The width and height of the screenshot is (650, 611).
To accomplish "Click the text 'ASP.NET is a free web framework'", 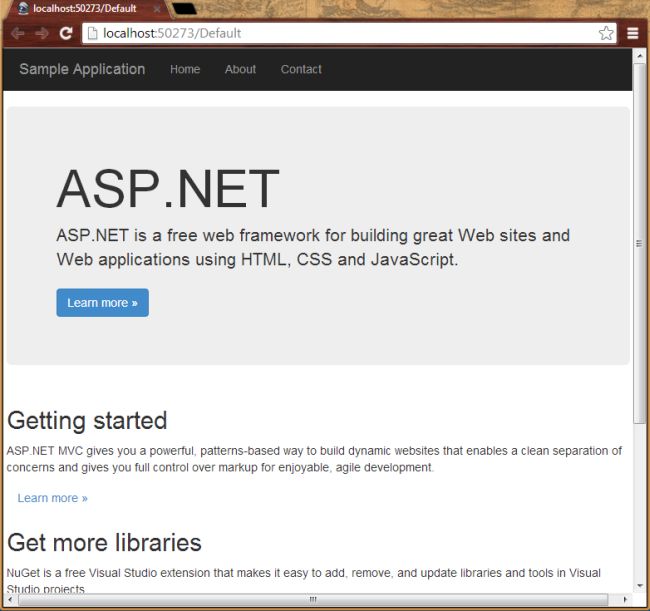I will (x=188, y=235).
